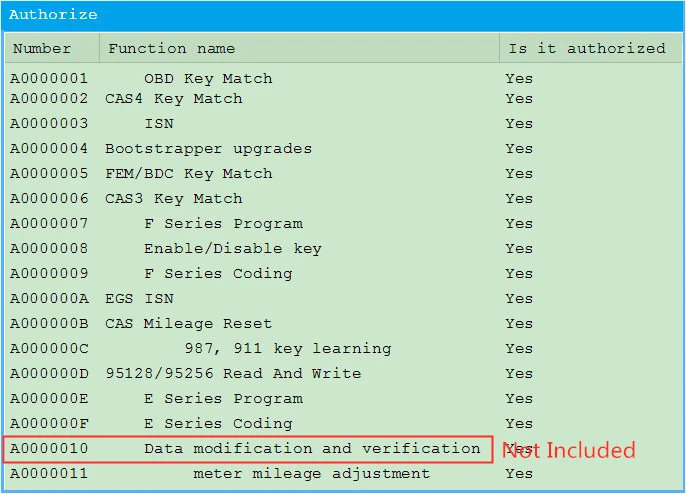Click the FEM/BDC Key Match function name
Viewport: 686px width, 494px height.
click(189, 174)
